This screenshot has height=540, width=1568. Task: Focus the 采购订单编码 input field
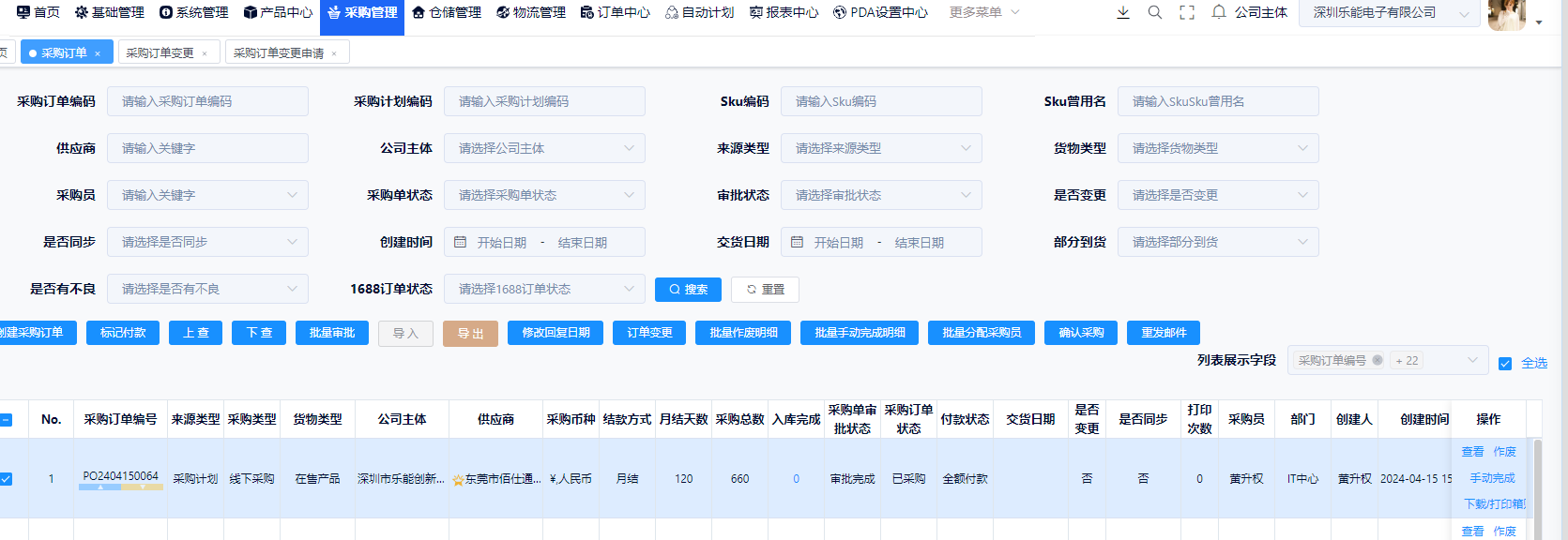(x=207, y=101)
